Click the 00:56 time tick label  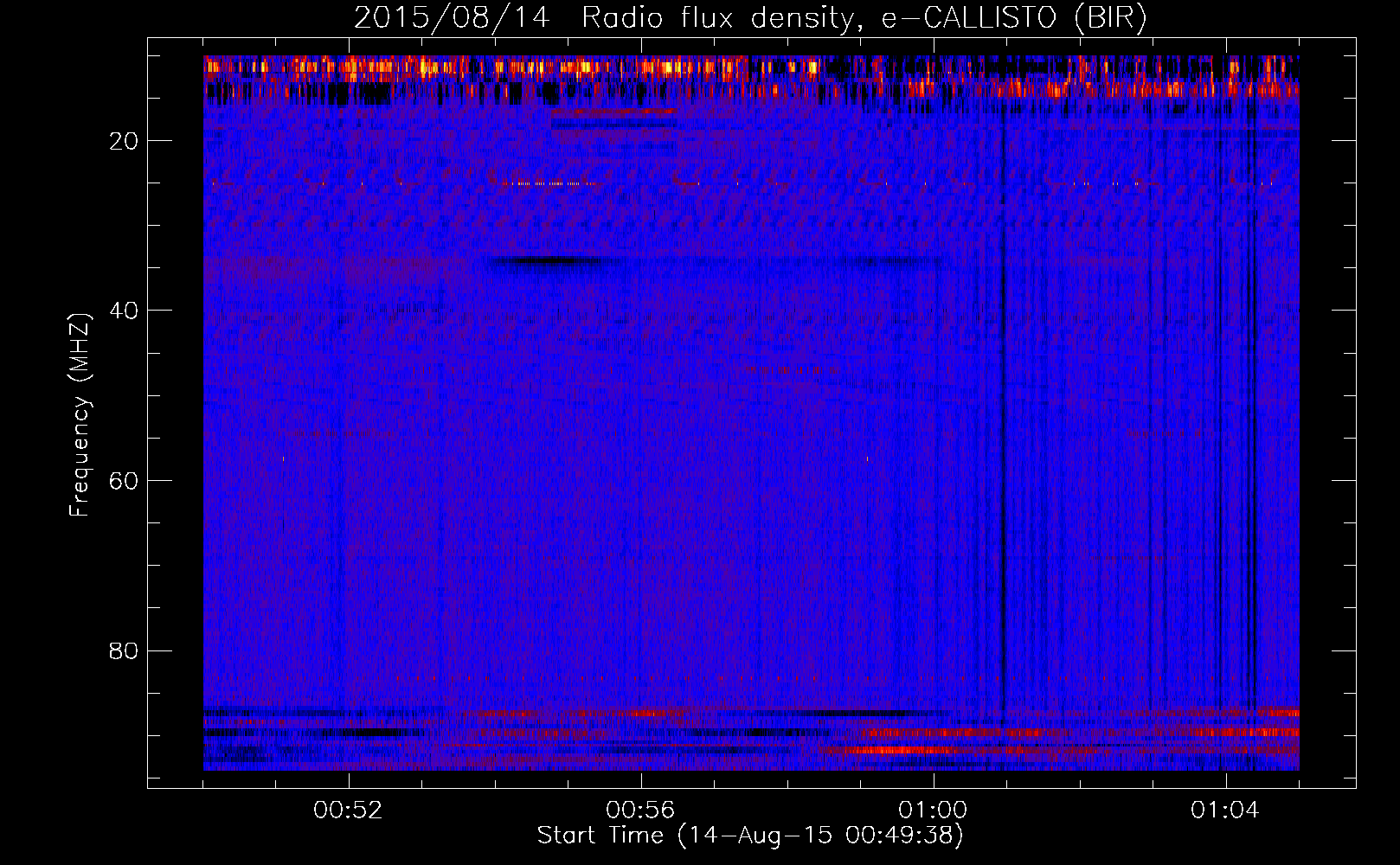pyautogui.click(x=640, y=811)
